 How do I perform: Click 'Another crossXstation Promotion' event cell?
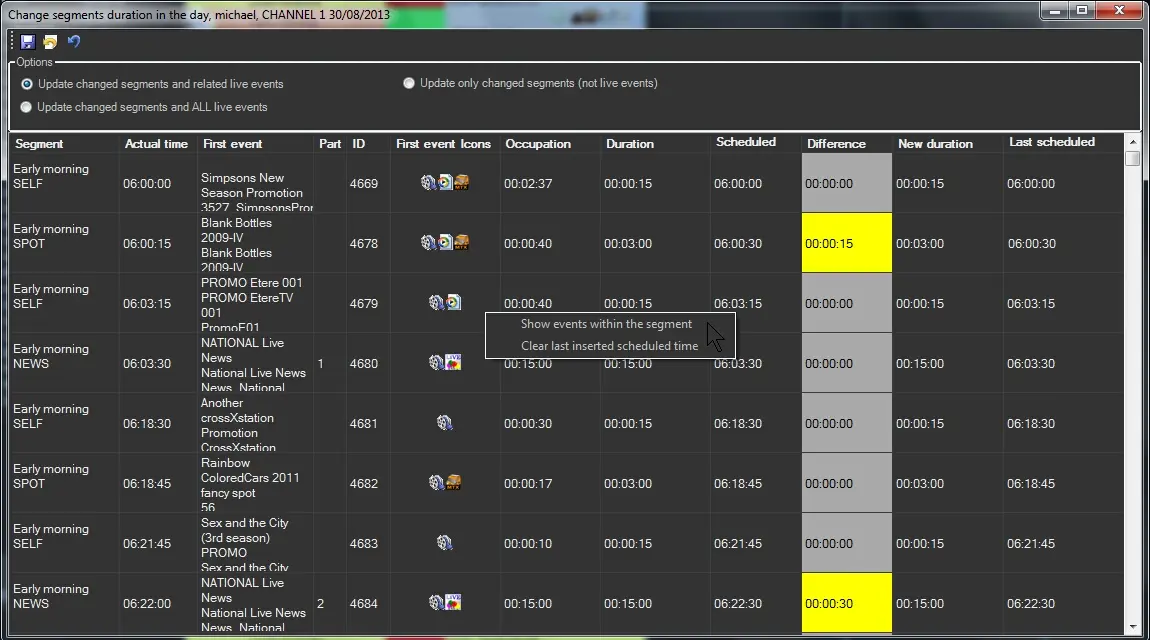point(256,424)
